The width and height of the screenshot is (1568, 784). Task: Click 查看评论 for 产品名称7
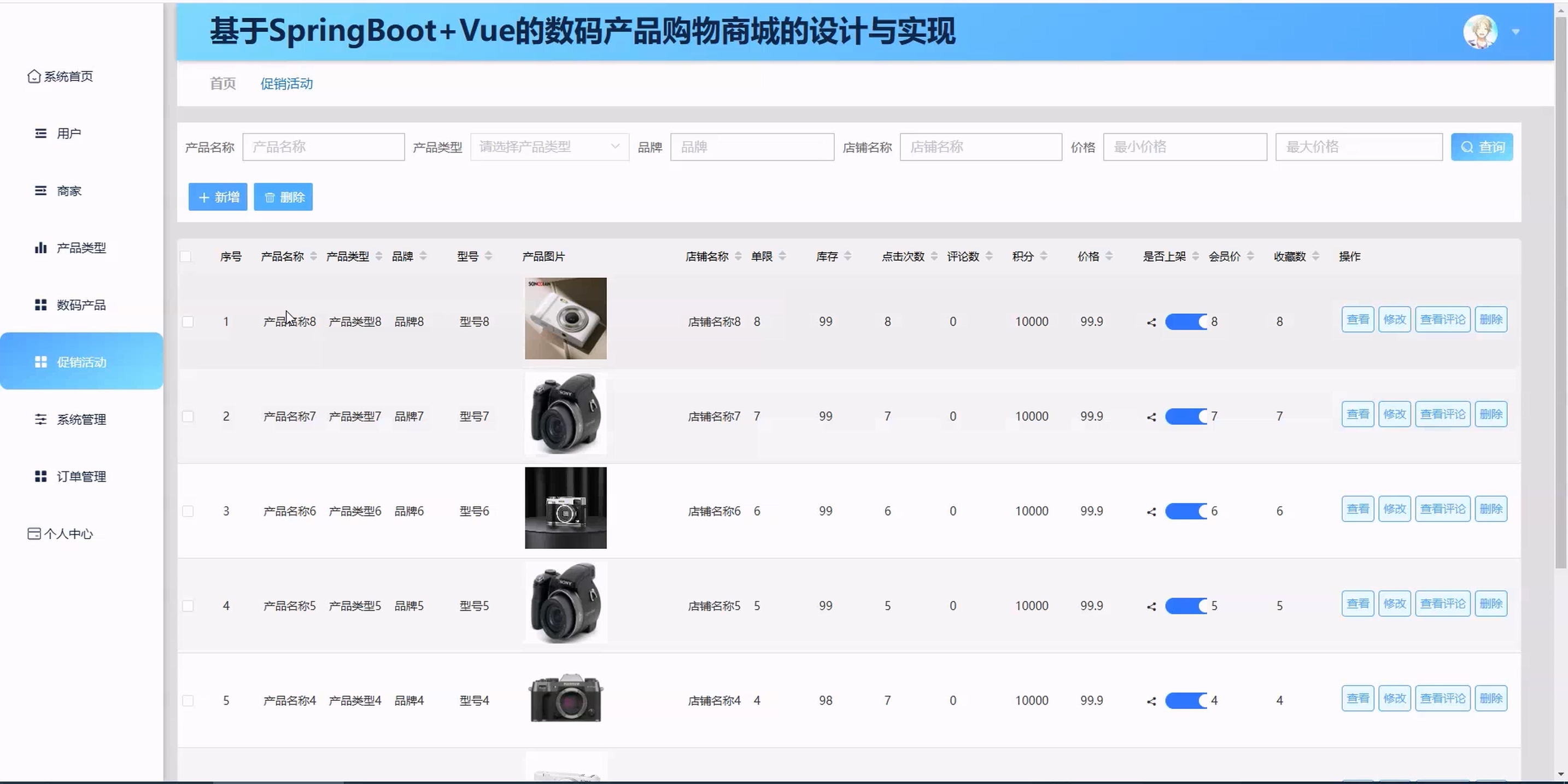[1442, 414]
